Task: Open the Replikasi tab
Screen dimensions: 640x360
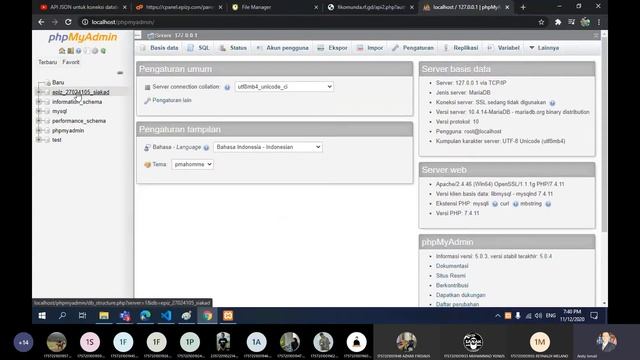Action: (461, 48)
